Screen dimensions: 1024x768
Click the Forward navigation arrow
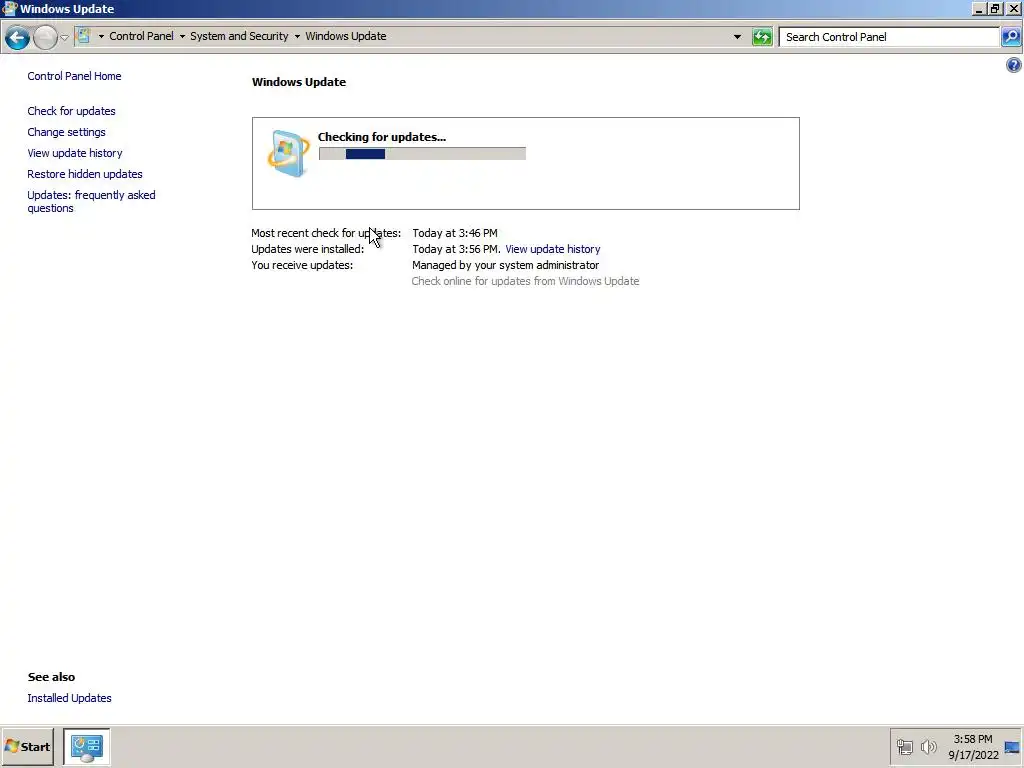point(45,37)
